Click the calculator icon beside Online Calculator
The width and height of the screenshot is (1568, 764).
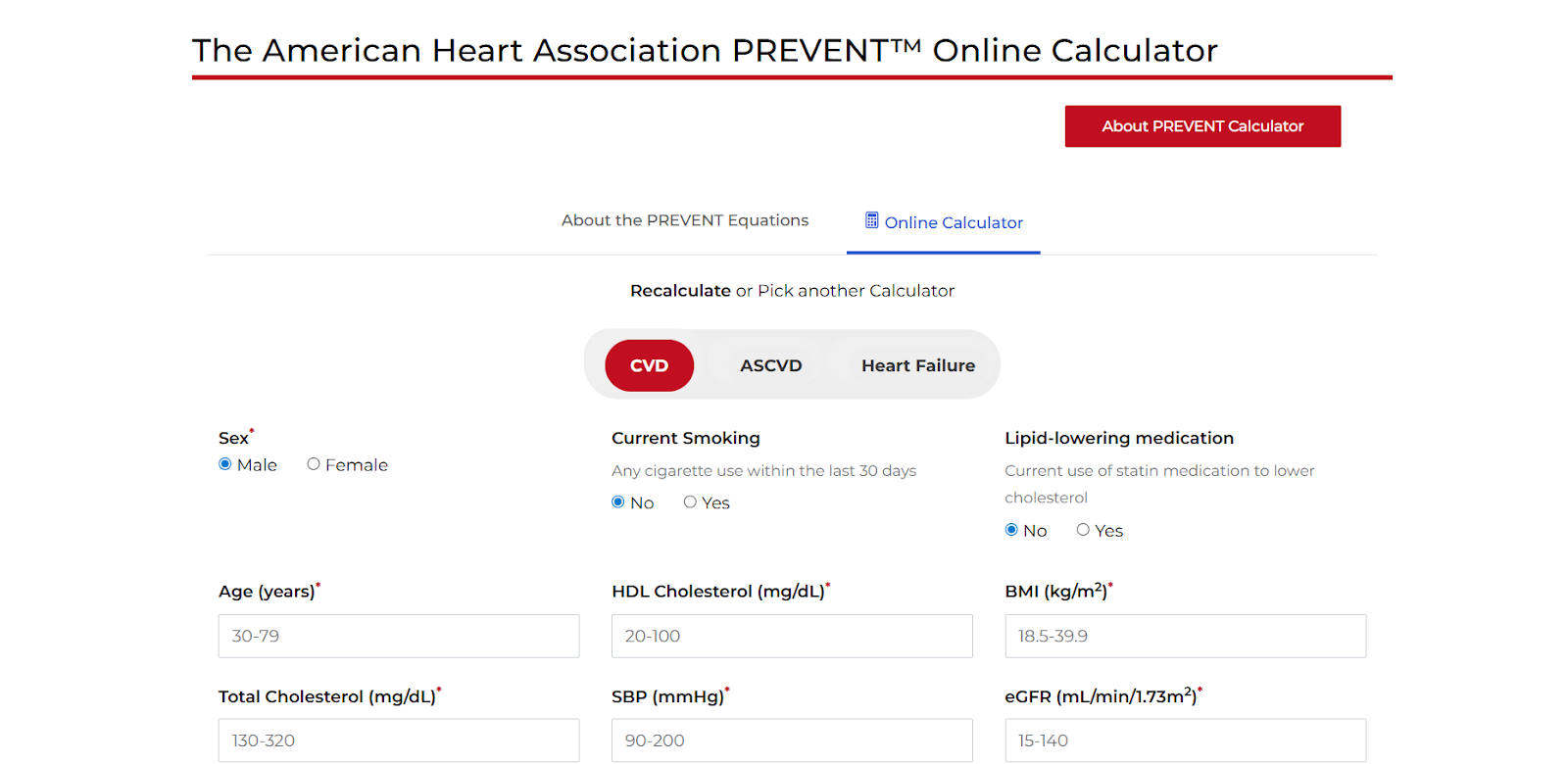[871, 220]
